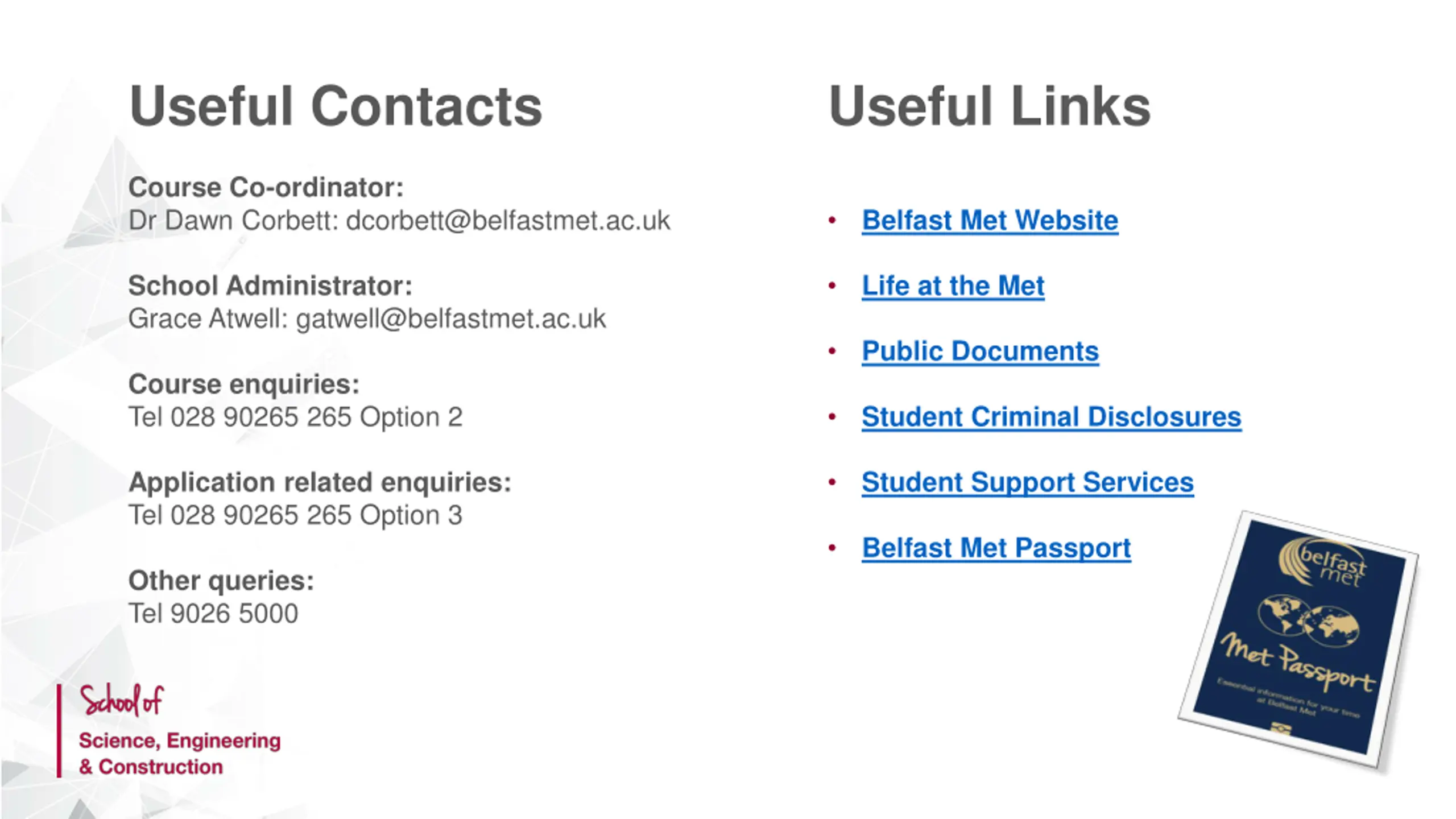Click the School of Science logo
This screenshot has width=1456, height=819.
(x=169, y=730)
